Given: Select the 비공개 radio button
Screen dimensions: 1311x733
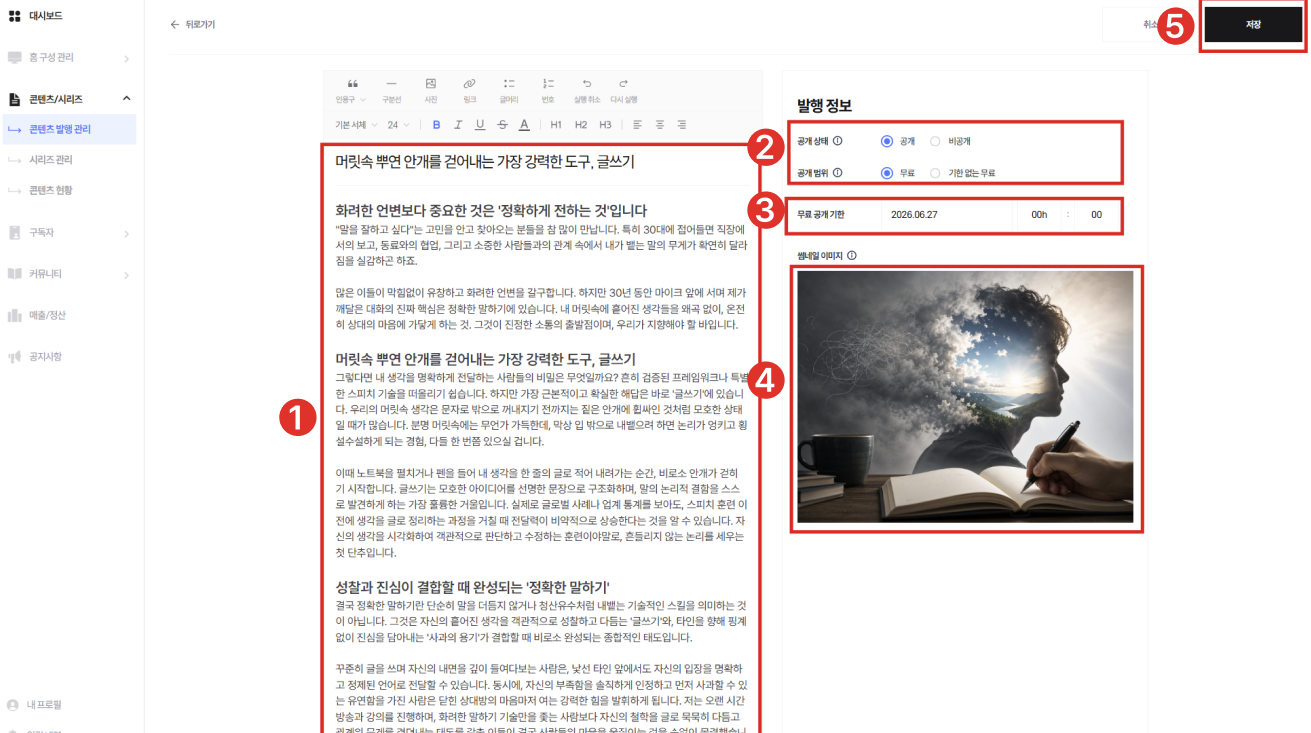Looking at the screenshot, I should pos(935,142).
